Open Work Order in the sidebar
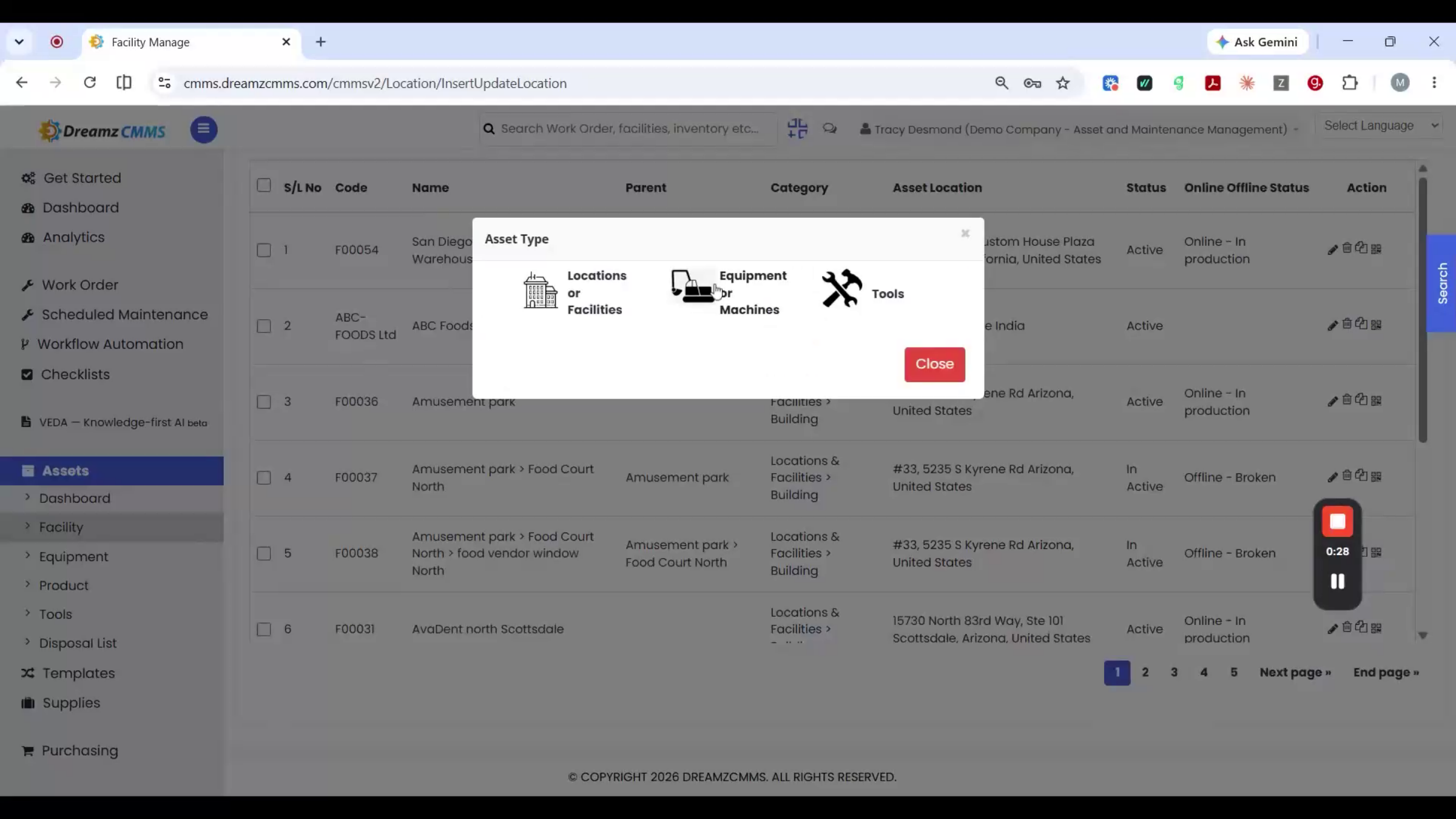 tap(69, 285)
